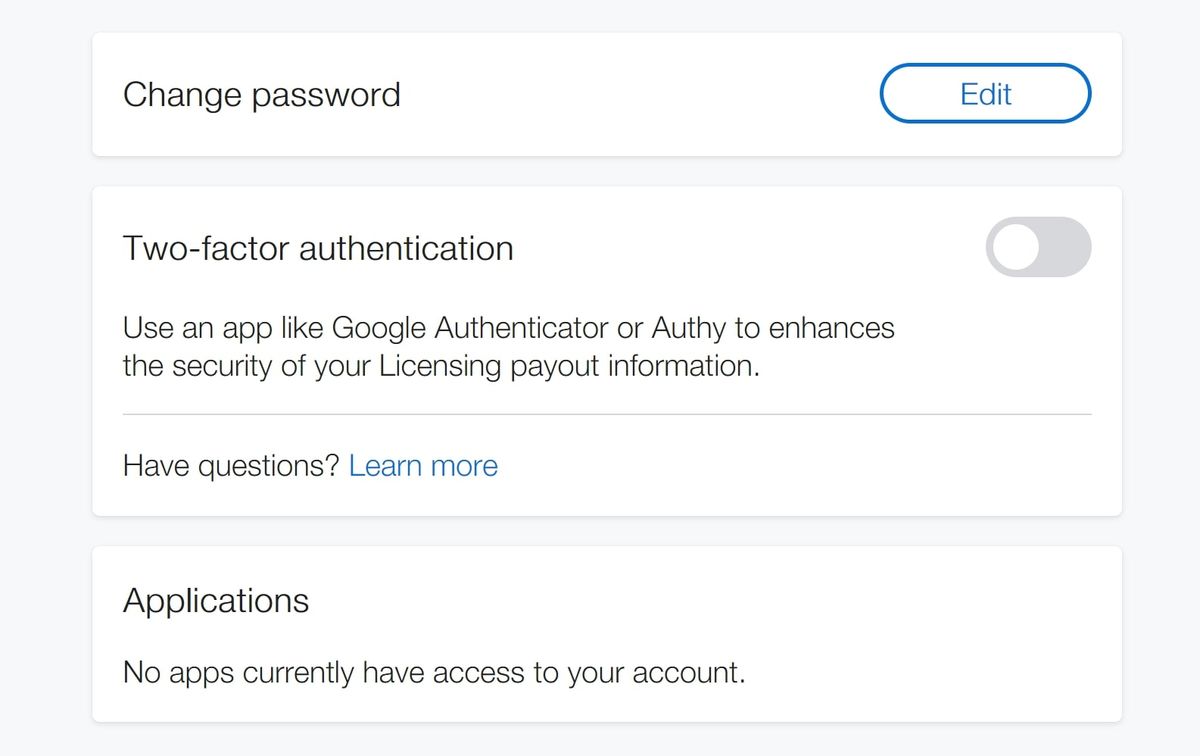The image size is (1200, 756).
Task: Open the Learn more link
Action: pyautogui.click(x=423, y=466)
